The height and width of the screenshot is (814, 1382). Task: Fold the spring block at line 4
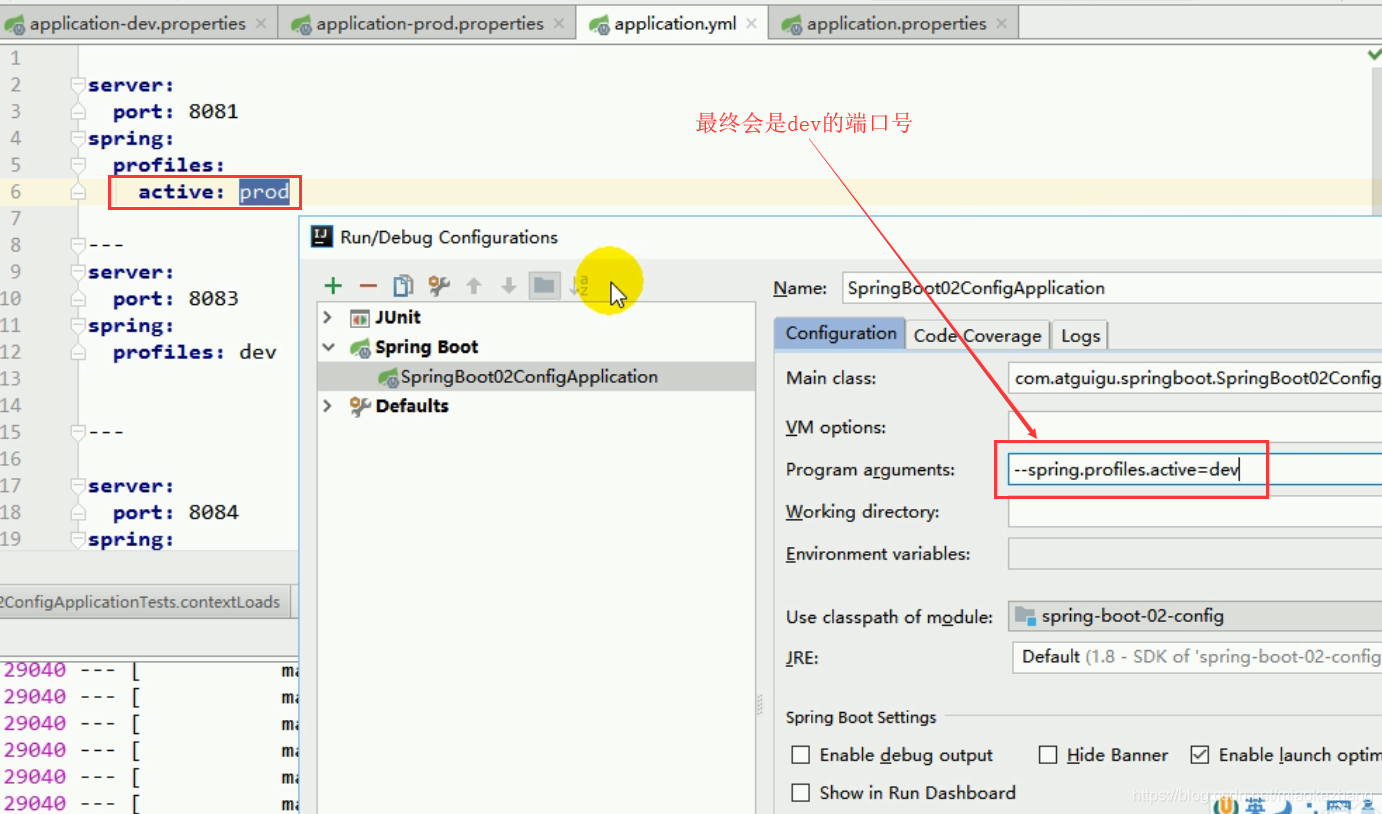pos(78,138)
